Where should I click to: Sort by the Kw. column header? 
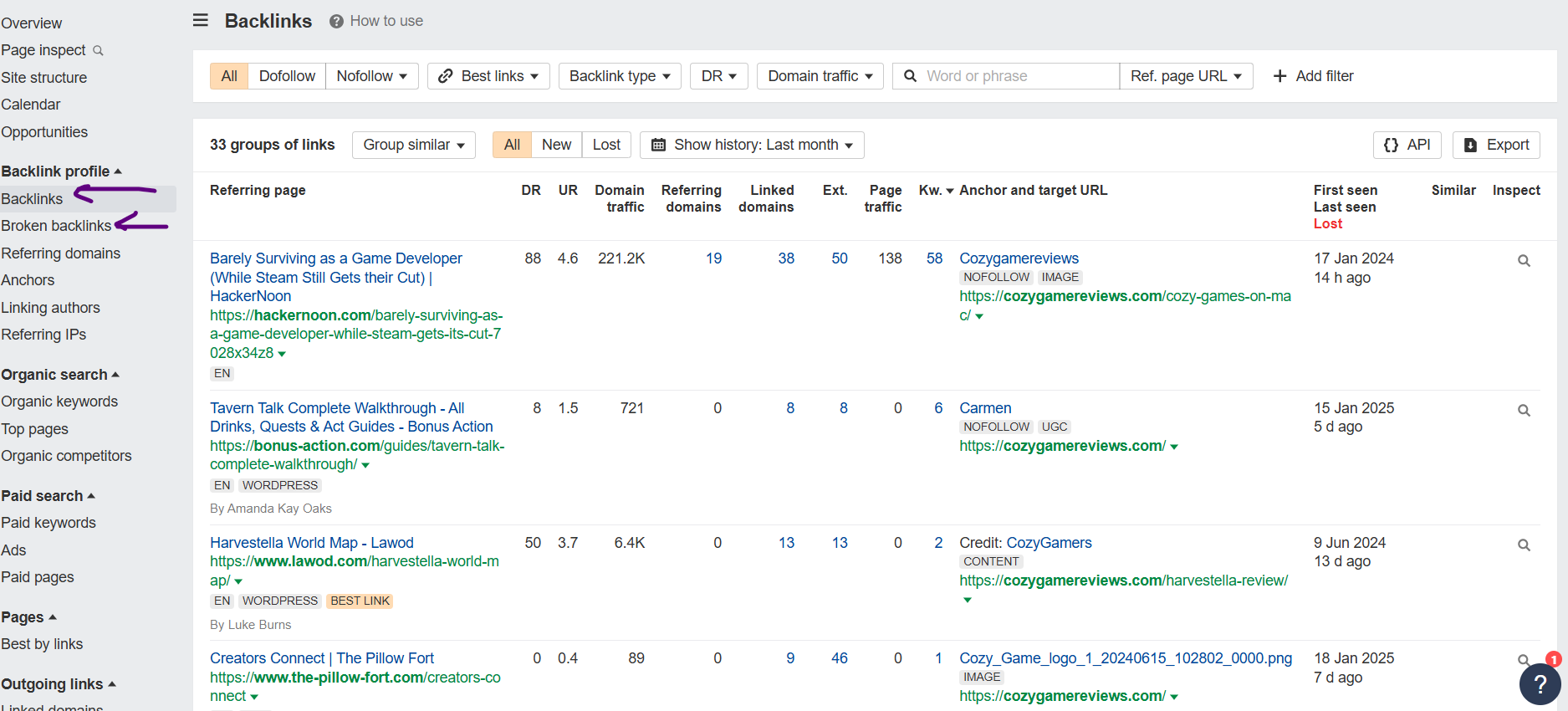pos(936,191)
